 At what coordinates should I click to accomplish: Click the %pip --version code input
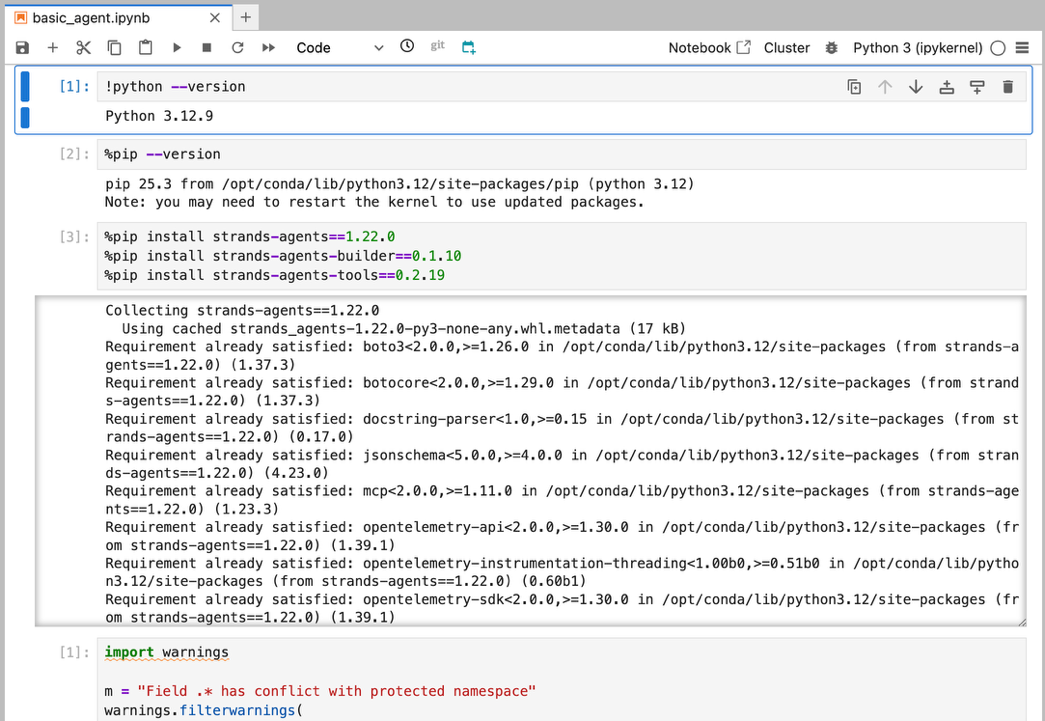(561, 154)
